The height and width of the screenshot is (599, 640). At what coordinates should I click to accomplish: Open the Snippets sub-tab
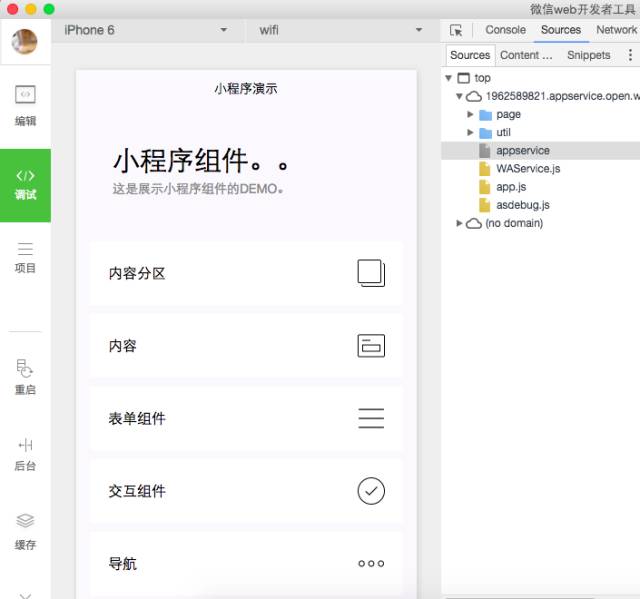click(589, 55)
